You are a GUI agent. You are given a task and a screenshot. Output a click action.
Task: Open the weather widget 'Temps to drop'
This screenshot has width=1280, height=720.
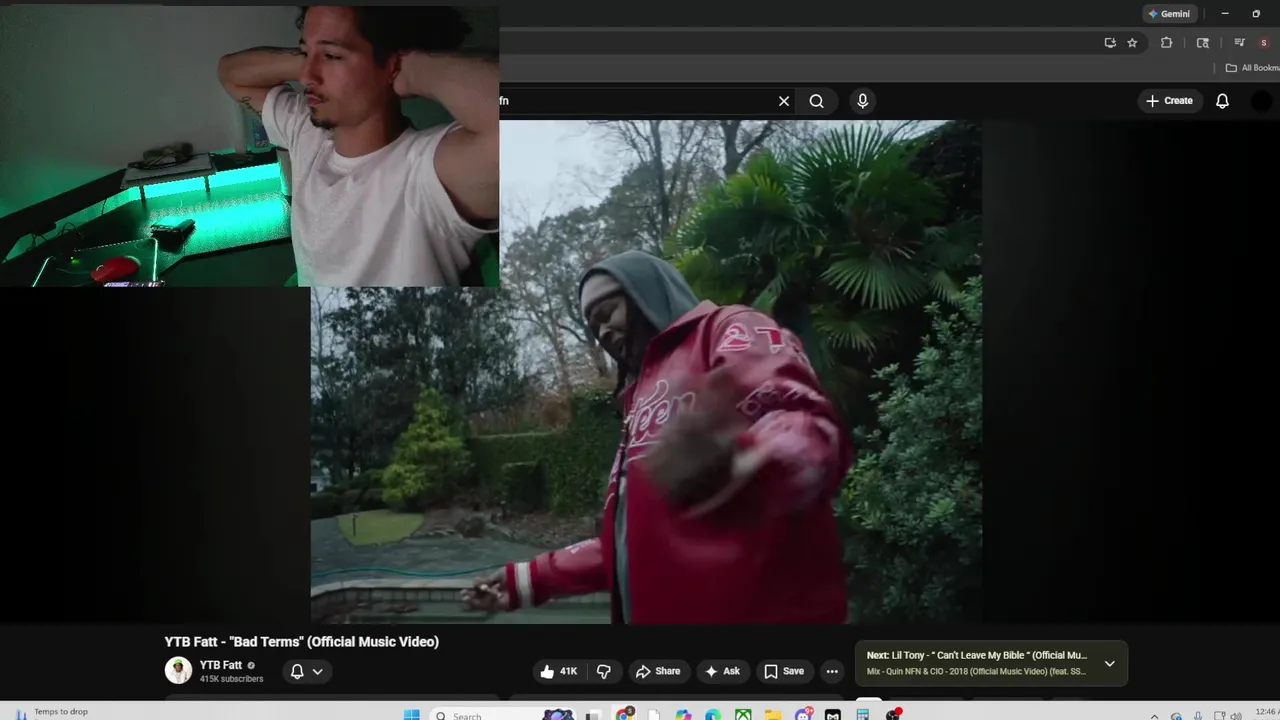pyautogui.click(x=50, y=714)
